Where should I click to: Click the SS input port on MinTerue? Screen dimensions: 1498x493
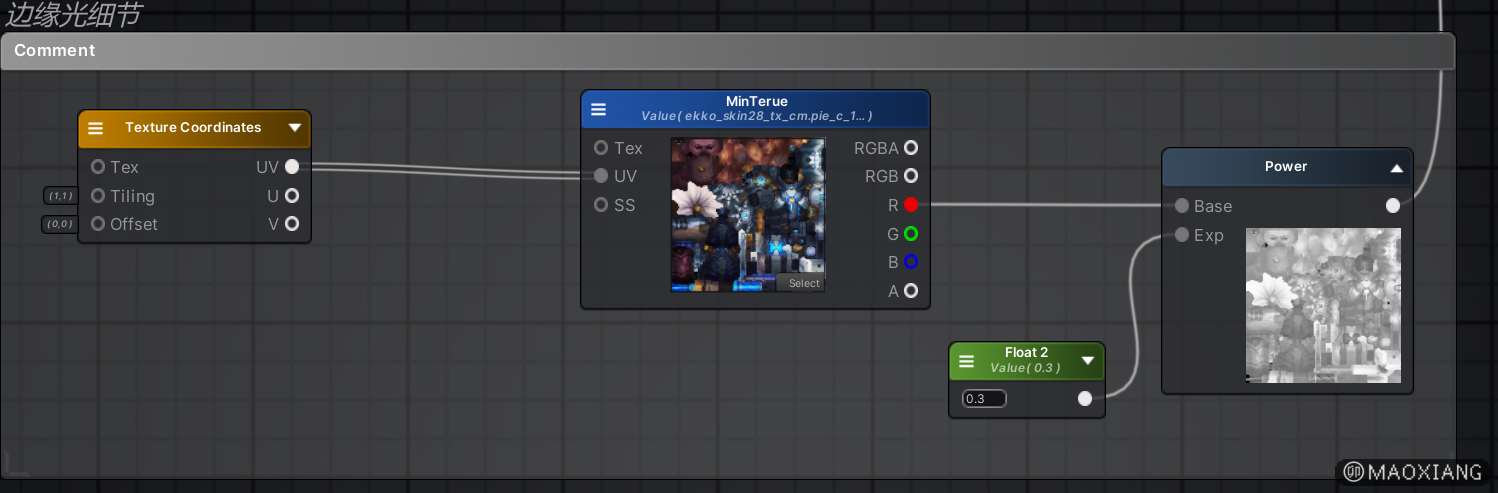coord(601,205)
